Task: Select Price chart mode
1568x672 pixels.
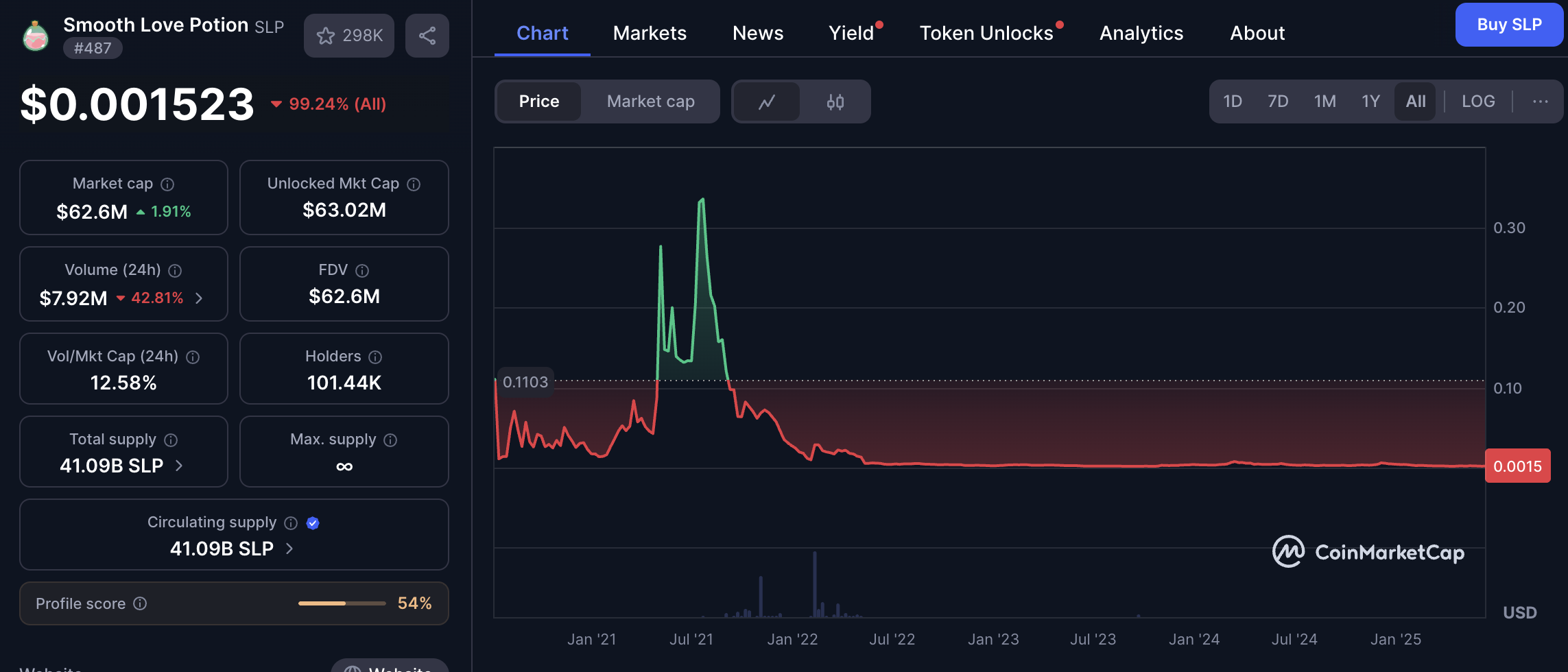Action: click(539, 101)
